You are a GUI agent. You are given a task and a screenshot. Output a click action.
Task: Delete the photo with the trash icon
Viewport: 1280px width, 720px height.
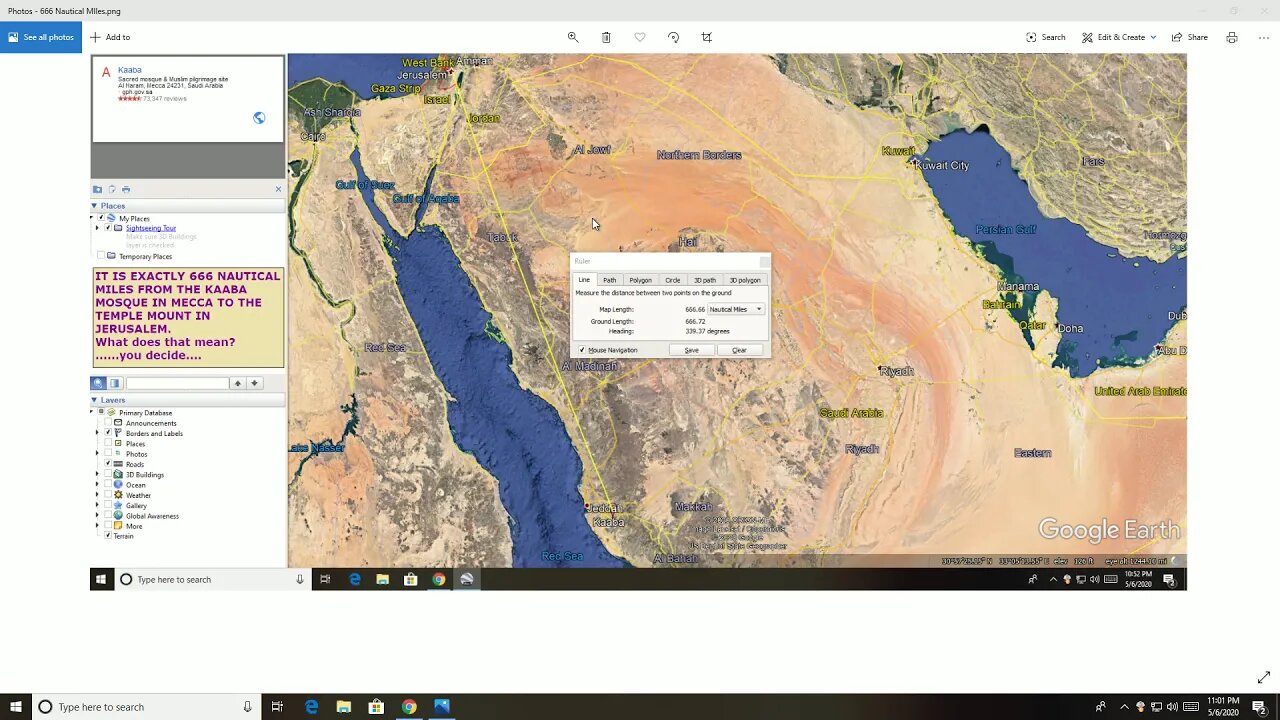[606, 37]
